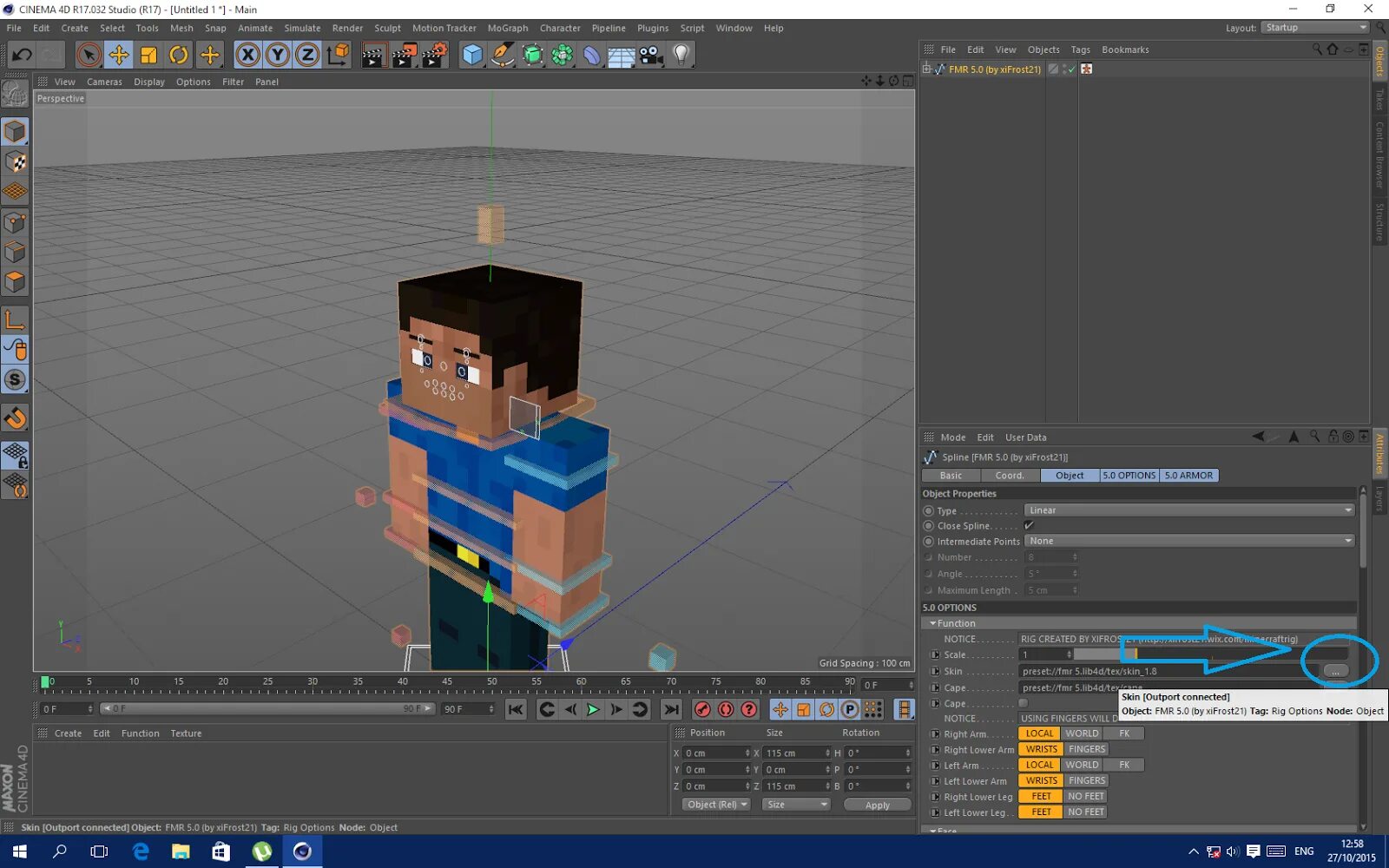
Task: Click the Apply button
Action: click(x=878, y=805)
